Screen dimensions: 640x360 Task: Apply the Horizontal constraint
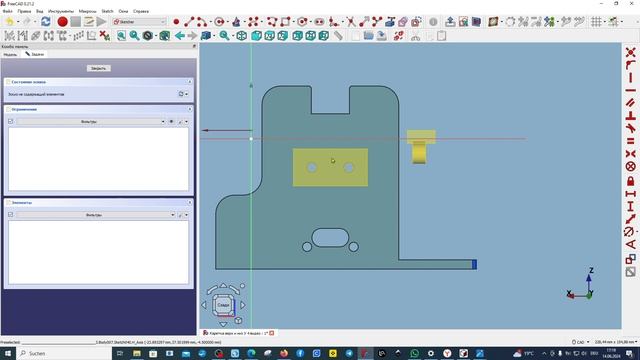tap(631, 90)
